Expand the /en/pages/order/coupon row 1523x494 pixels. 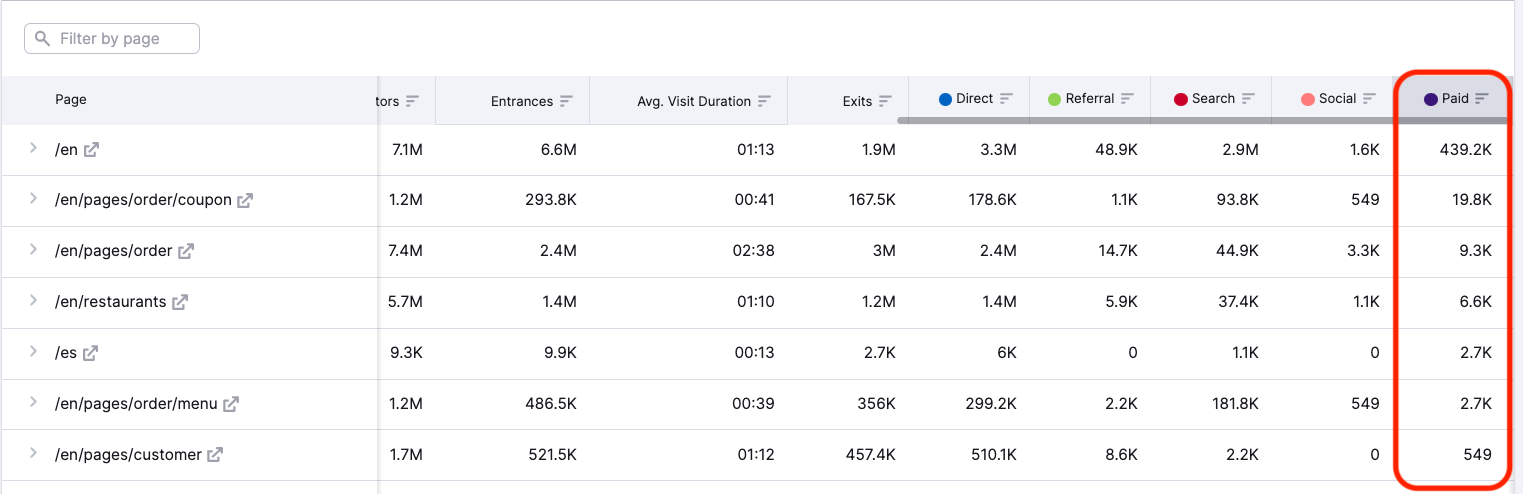point(33,199)
